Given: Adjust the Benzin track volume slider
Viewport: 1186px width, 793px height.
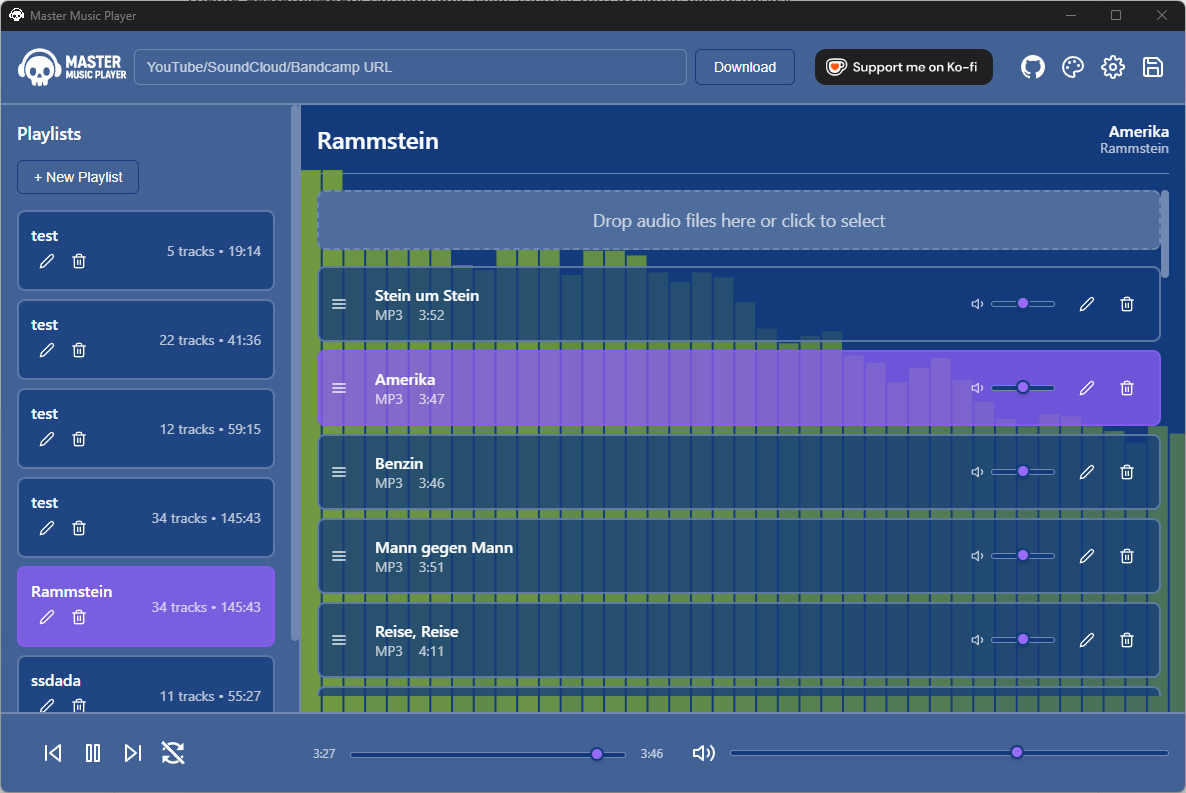Looking at the screenshot, I should (x=1023, y=472).
